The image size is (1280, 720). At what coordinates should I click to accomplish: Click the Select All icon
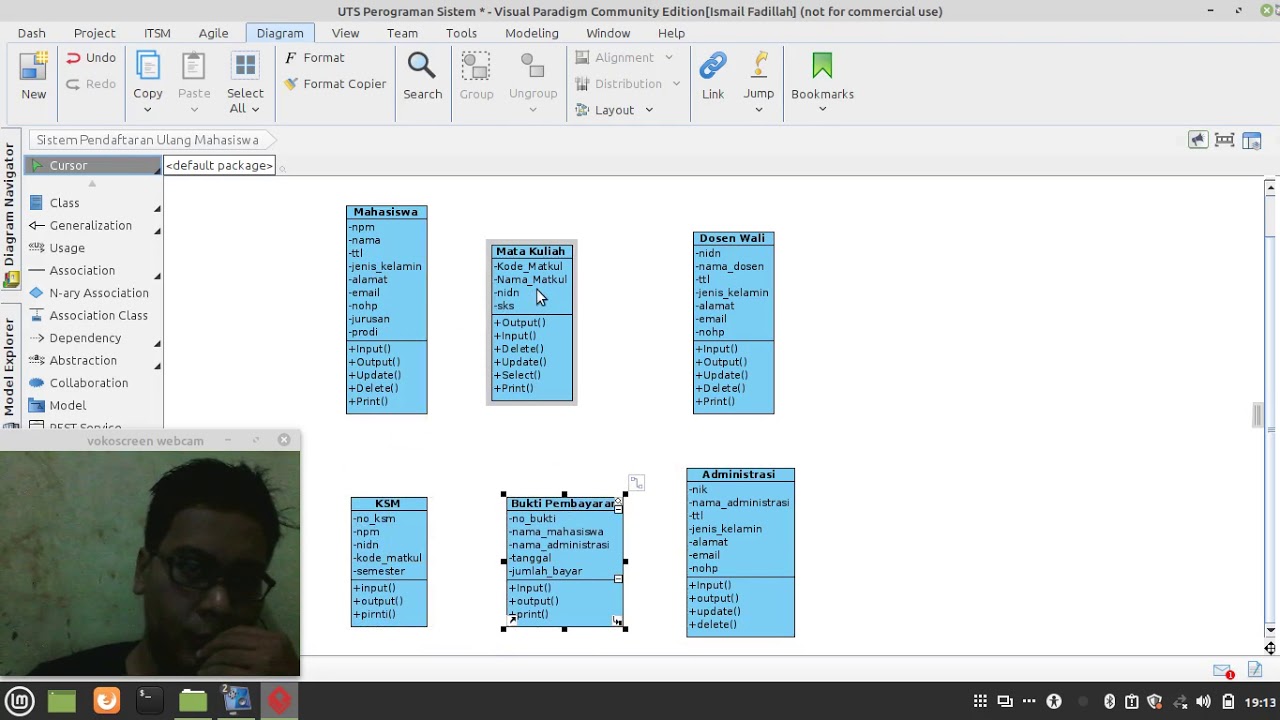(x=245, y=67)
